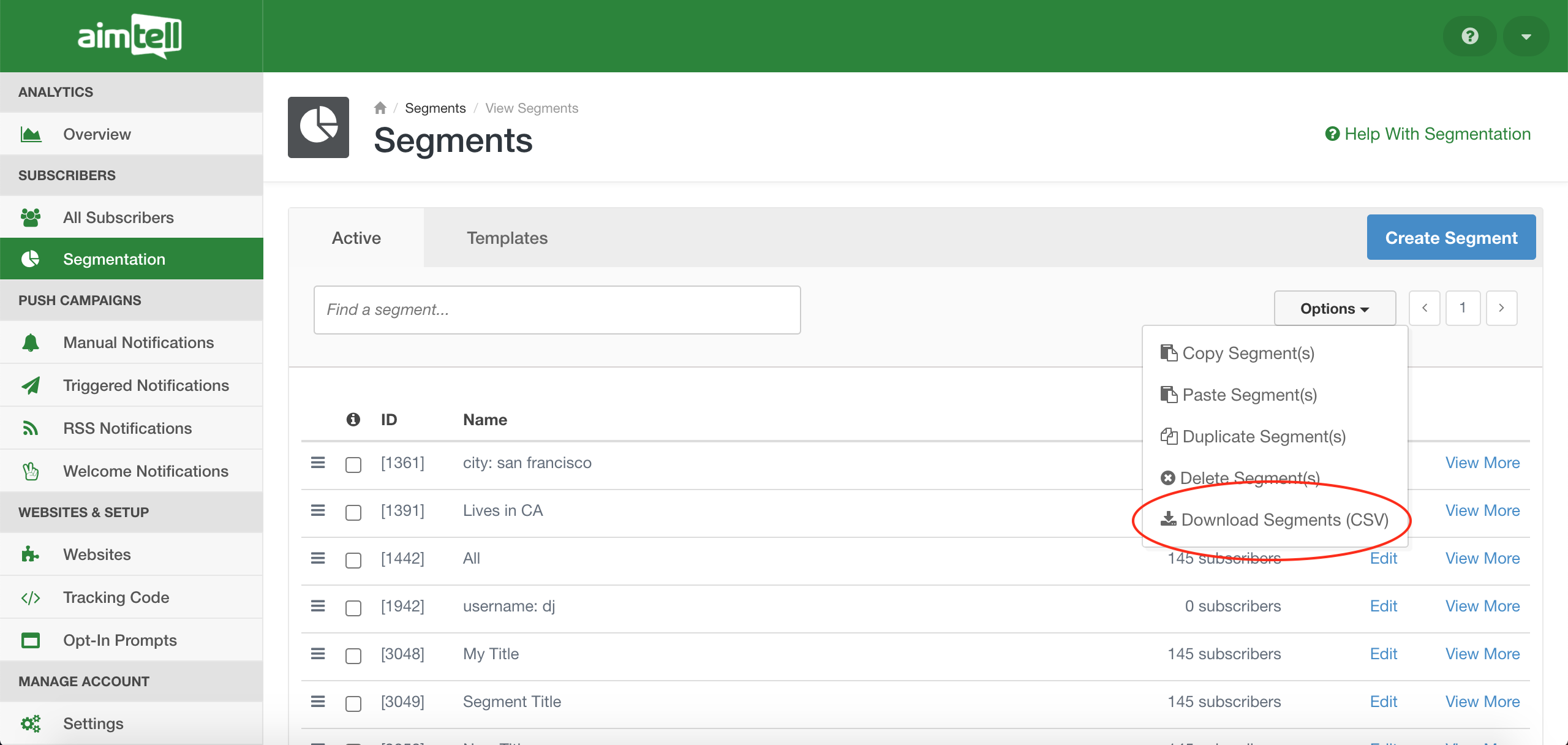The width and height of the screenshot is (1568, 745).
Task: Go to next page arrow
Action: pyautogui.click(x=1501, y=308)
